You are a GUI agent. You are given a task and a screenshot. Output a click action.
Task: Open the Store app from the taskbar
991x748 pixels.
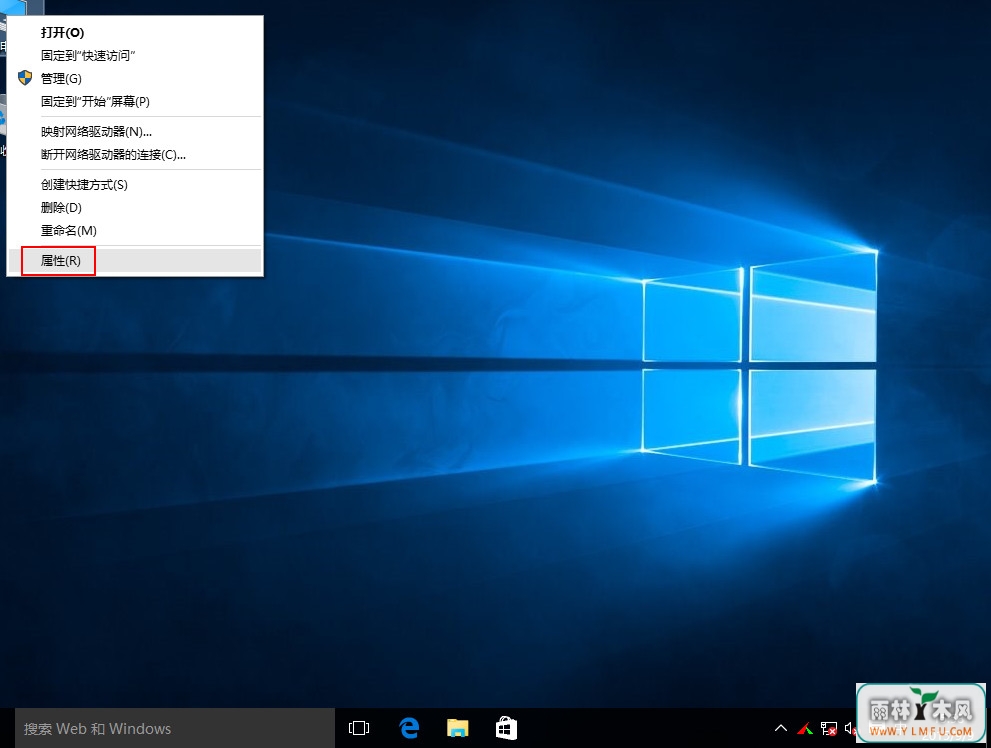click(x=506, y=728)
